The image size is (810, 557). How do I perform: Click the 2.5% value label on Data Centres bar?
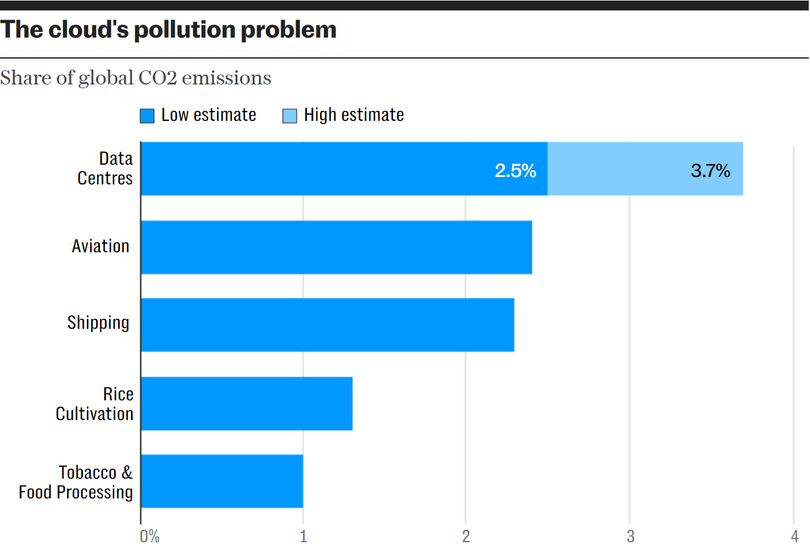515,171
